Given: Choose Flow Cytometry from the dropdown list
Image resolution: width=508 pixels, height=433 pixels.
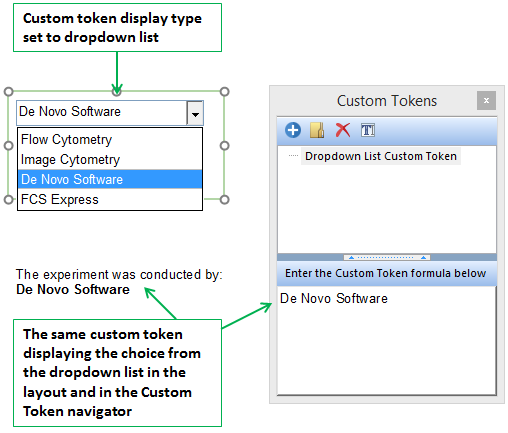Looking at the screenshot, I should tap(110, 139).
